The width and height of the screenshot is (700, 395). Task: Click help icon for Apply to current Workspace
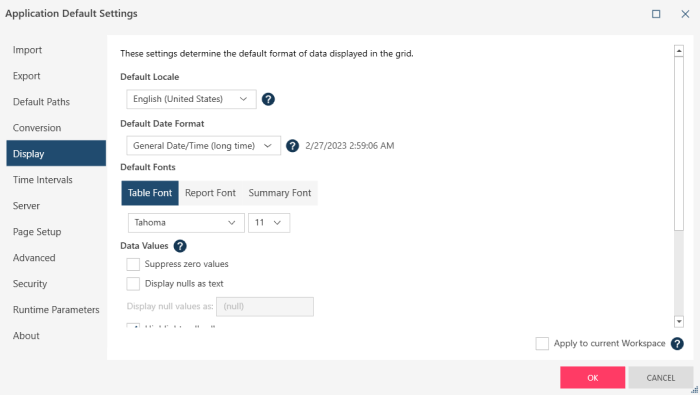pyautogui.click(x=677, y=343)
